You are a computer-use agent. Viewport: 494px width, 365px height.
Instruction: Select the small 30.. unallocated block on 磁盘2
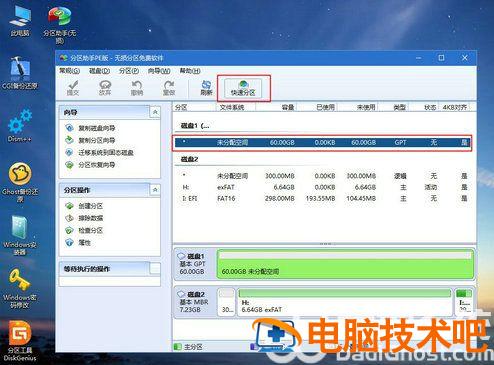click(227, 302)
